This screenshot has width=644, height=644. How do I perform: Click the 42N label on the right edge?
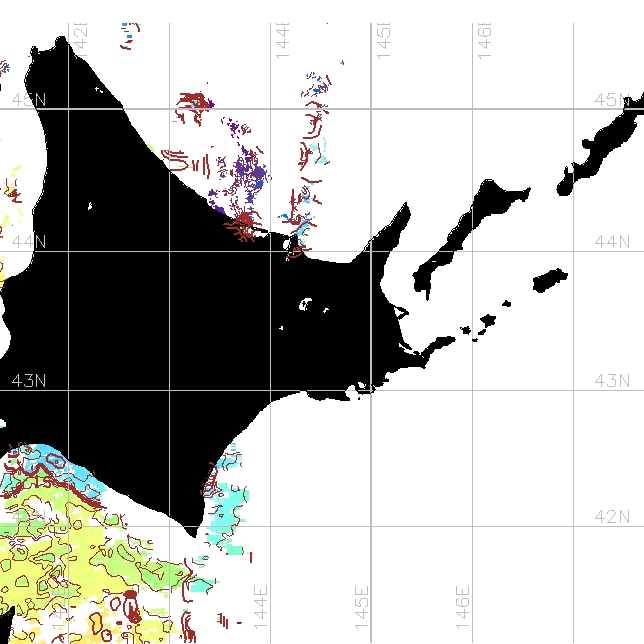click(612, 516)
